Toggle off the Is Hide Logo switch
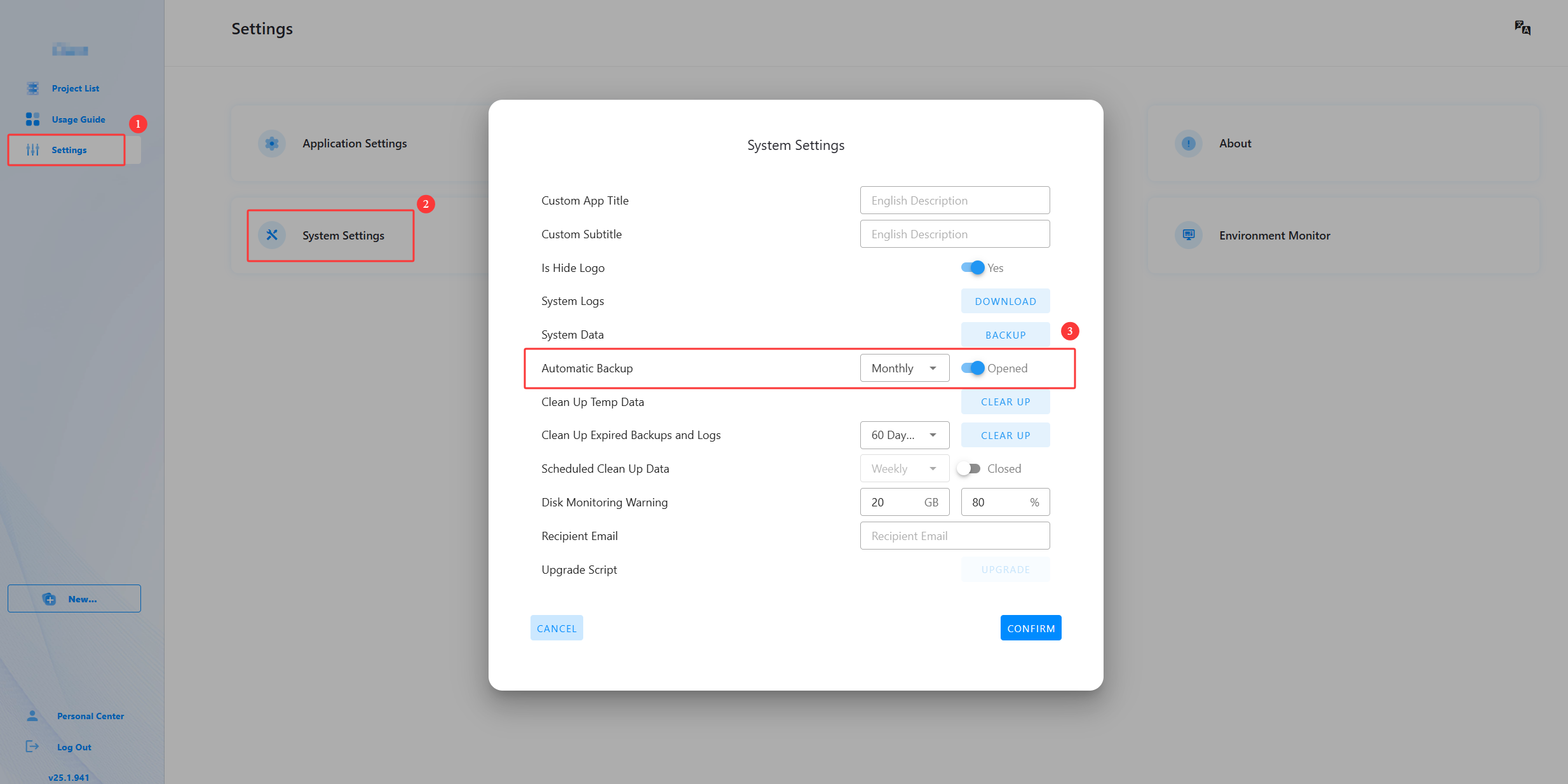This screenshot has height=784, width=1568. click(973, 267)
